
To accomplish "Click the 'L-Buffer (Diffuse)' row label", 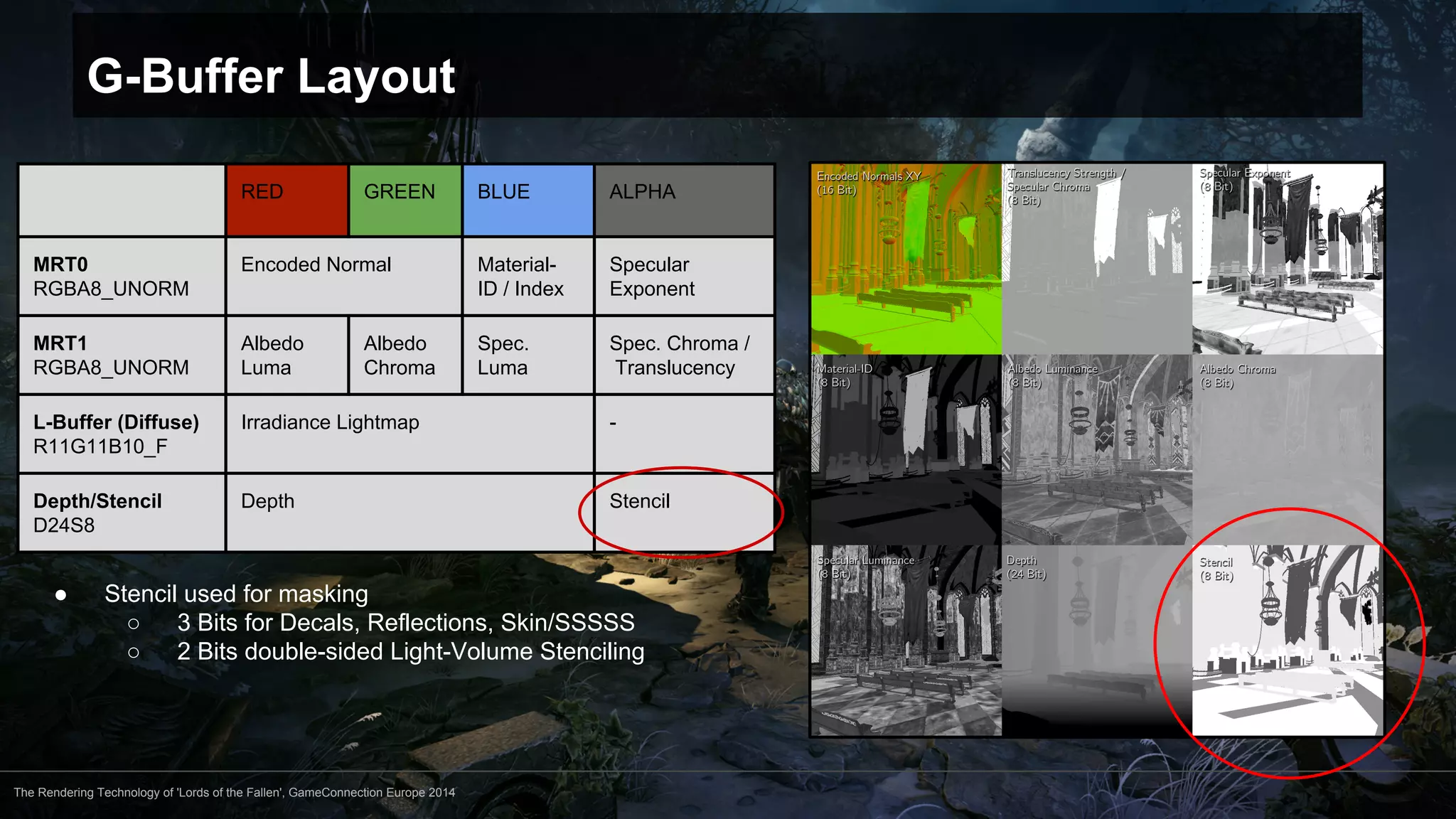I will pos(122,434).
